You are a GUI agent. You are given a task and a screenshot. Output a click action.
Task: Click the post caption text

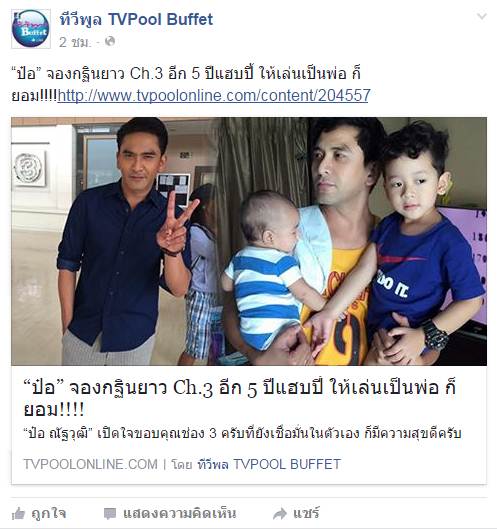(191, 84)
